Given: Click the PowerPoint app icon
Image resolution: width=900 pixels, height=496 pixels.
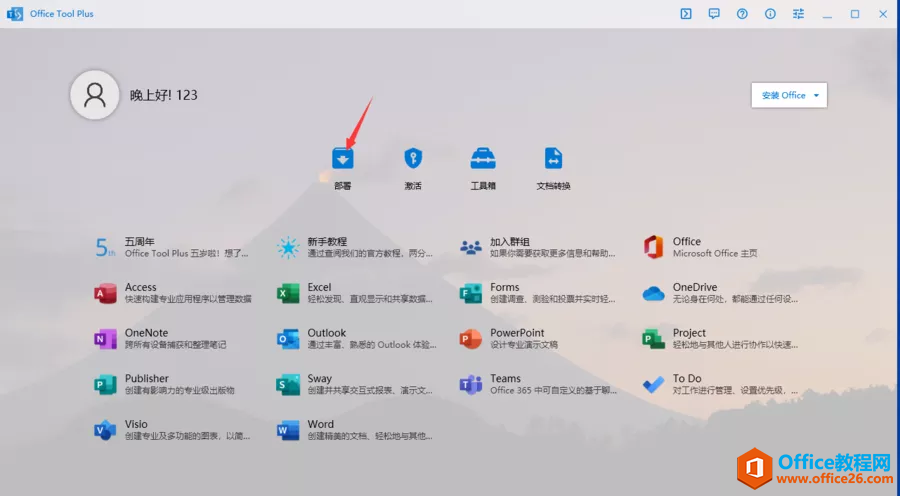Looking at the screenshot, I should click(x=471, y=339).
